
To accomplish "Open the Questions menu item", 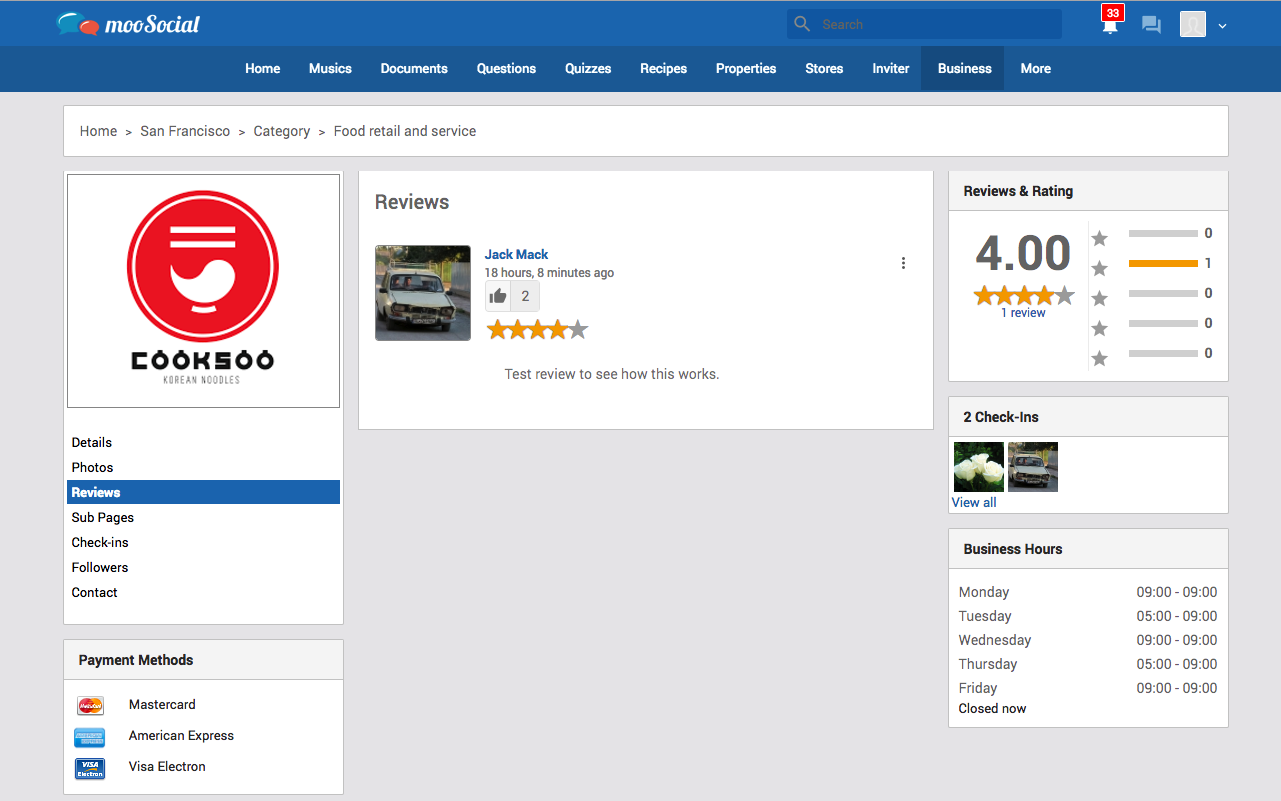I will coord(506,68).
